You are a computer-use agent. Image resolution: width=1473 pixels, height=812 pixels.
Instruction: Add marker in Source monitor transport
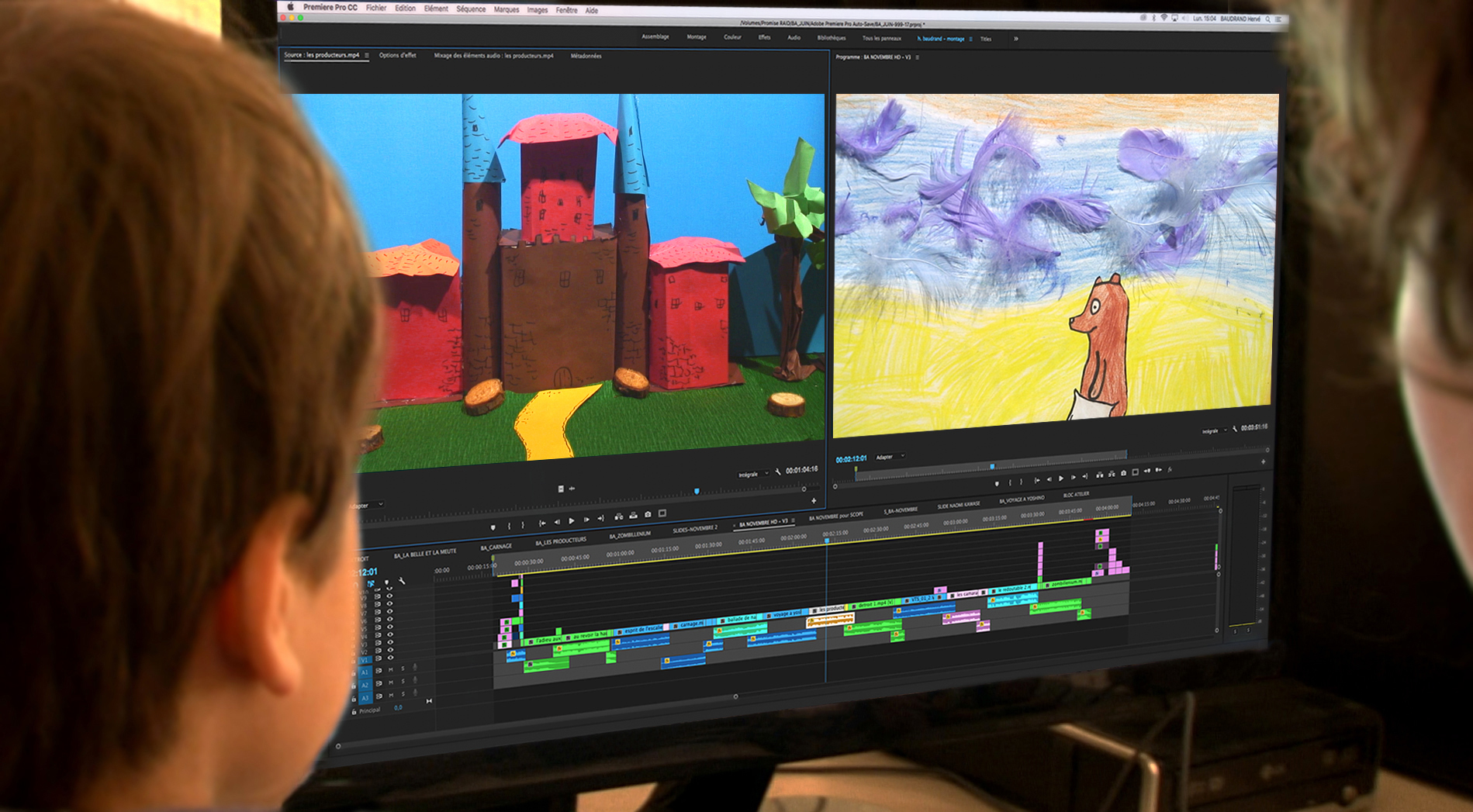pos(493,527)
